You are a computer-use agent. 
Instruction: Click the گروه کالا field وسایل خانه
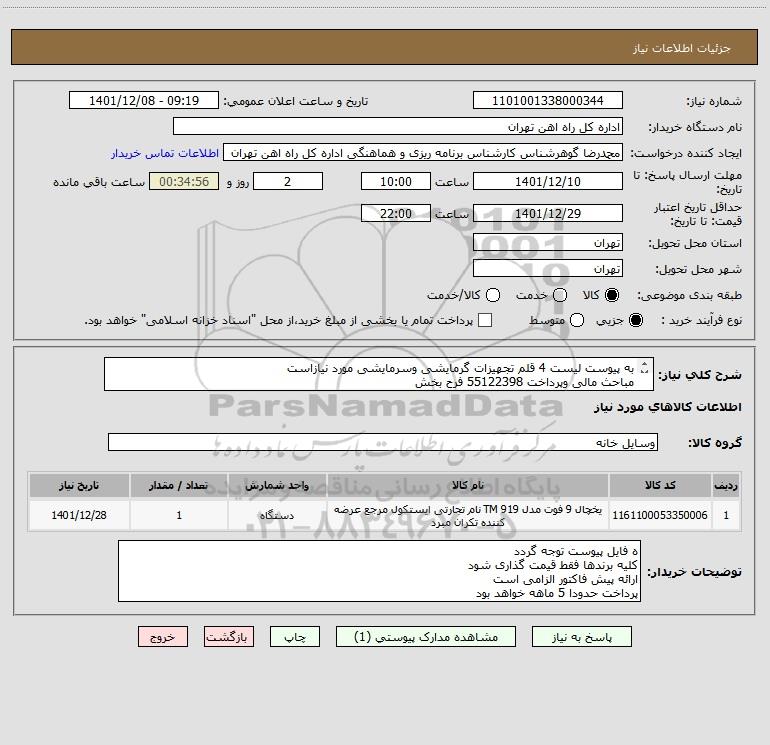point(383,442)
